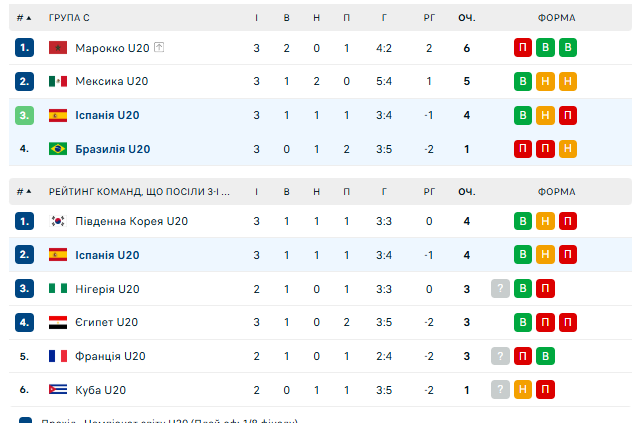Screen dimensions: 641x423
Task: Click the Mexico flag icon
Action: point(58,82)
